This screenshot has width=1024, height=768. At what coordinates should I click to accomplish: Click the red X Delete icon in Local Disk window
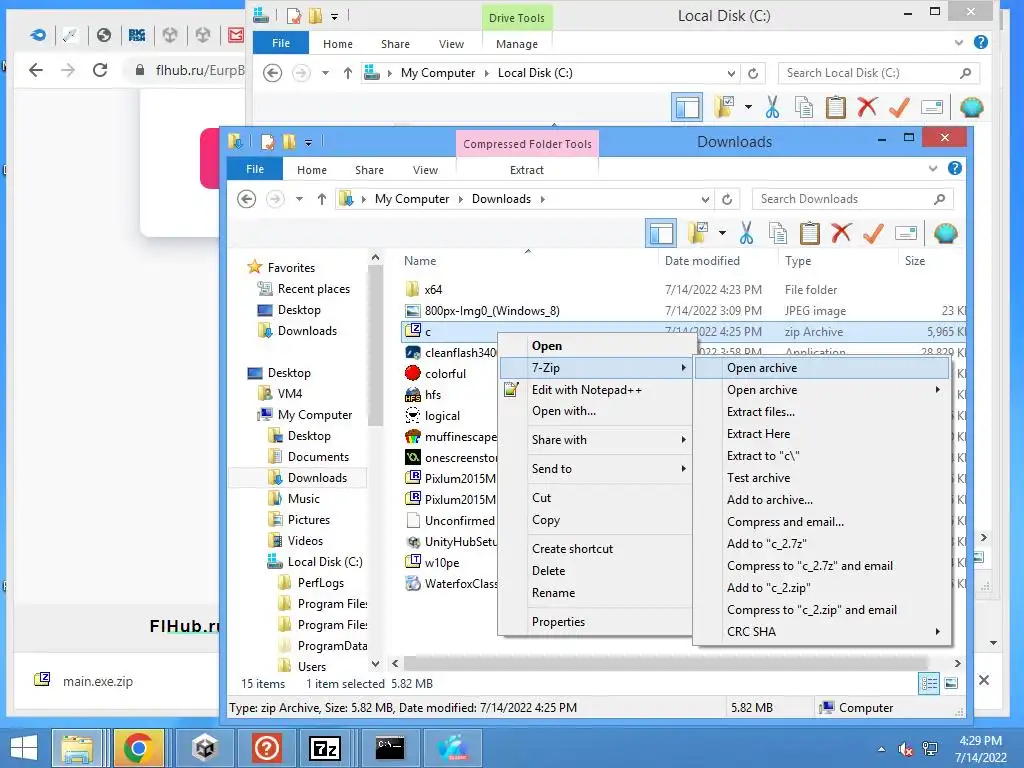coord(867,107)
